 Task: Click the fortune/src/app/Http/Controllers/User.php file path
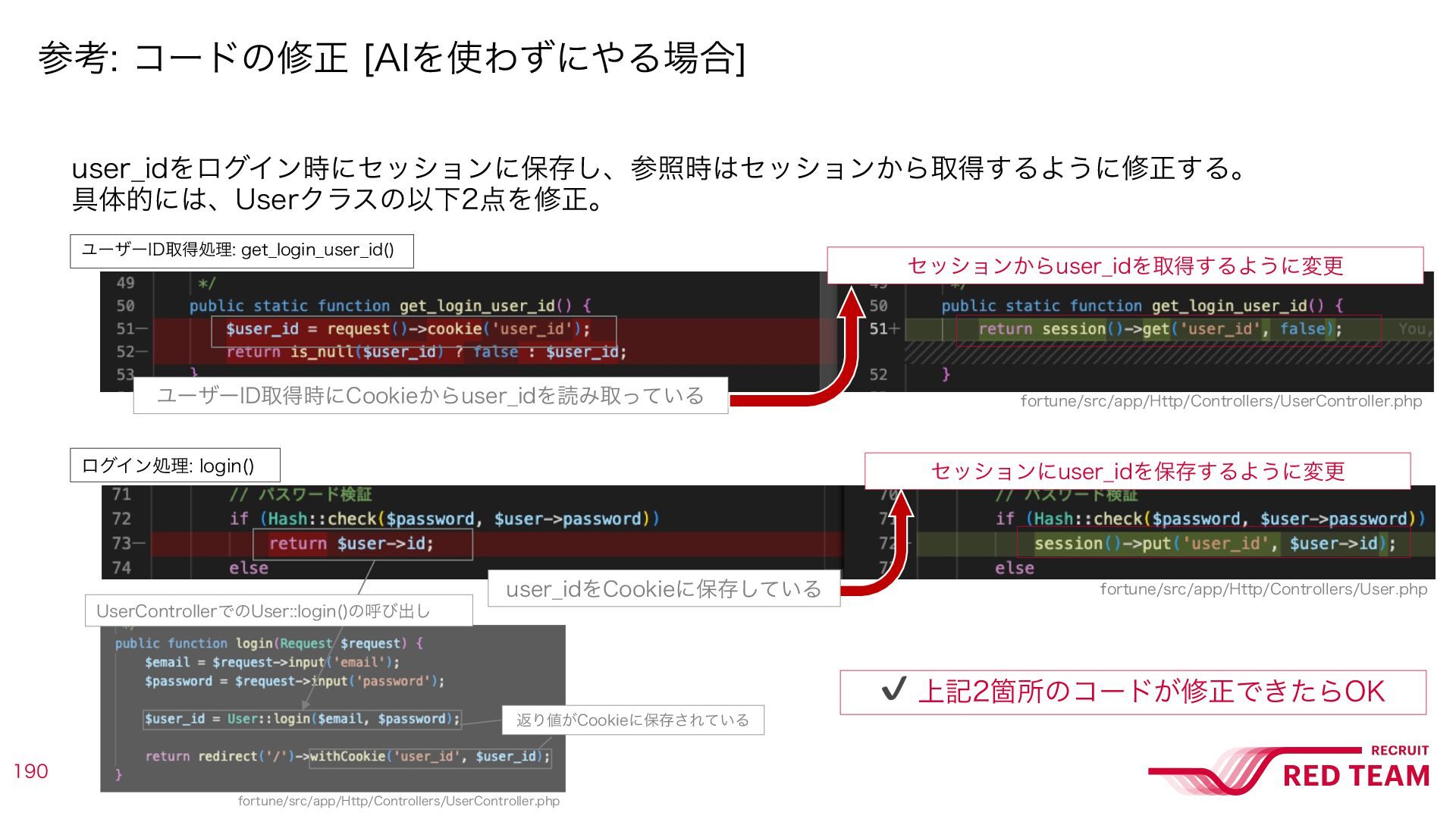pyautogui.click(x=1263, y=589)
